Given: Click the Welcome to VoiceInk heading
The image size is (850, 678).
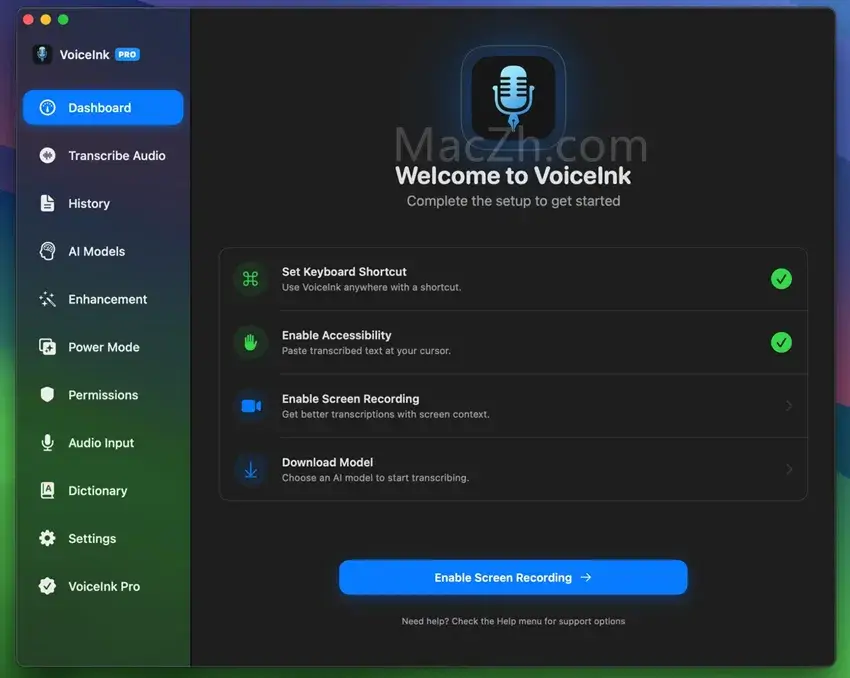Looking at the screenshot, I should tap(513, 176).
